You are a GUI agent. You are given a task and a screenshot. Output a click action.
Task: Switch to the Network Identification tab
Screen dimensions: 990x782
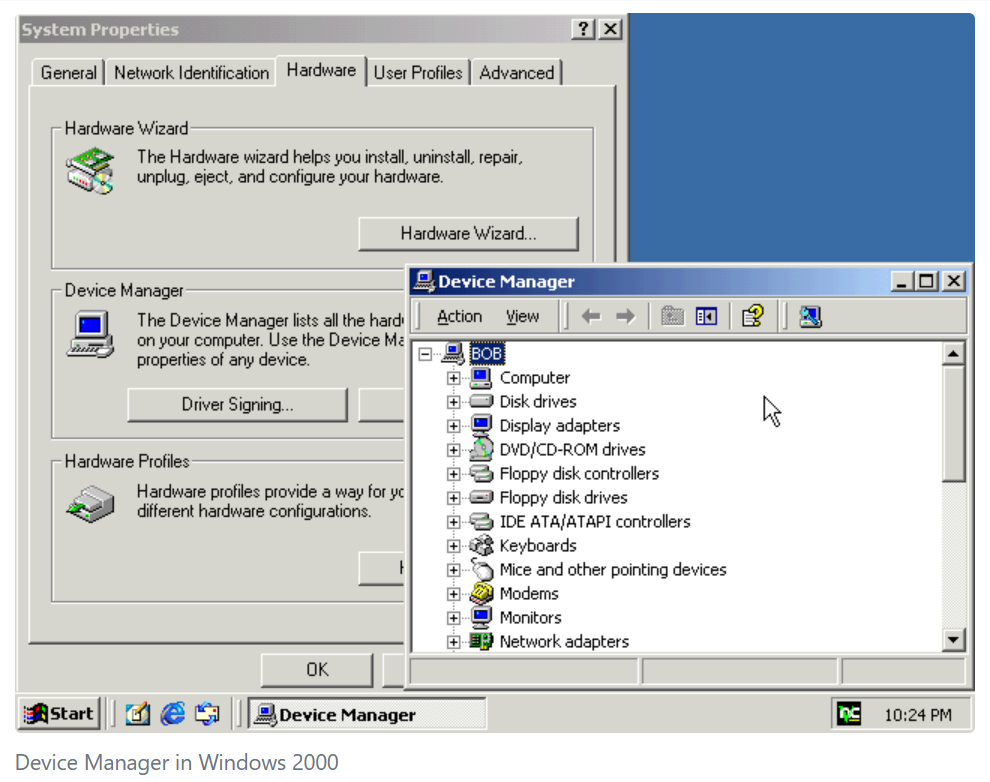pos(191,73)
